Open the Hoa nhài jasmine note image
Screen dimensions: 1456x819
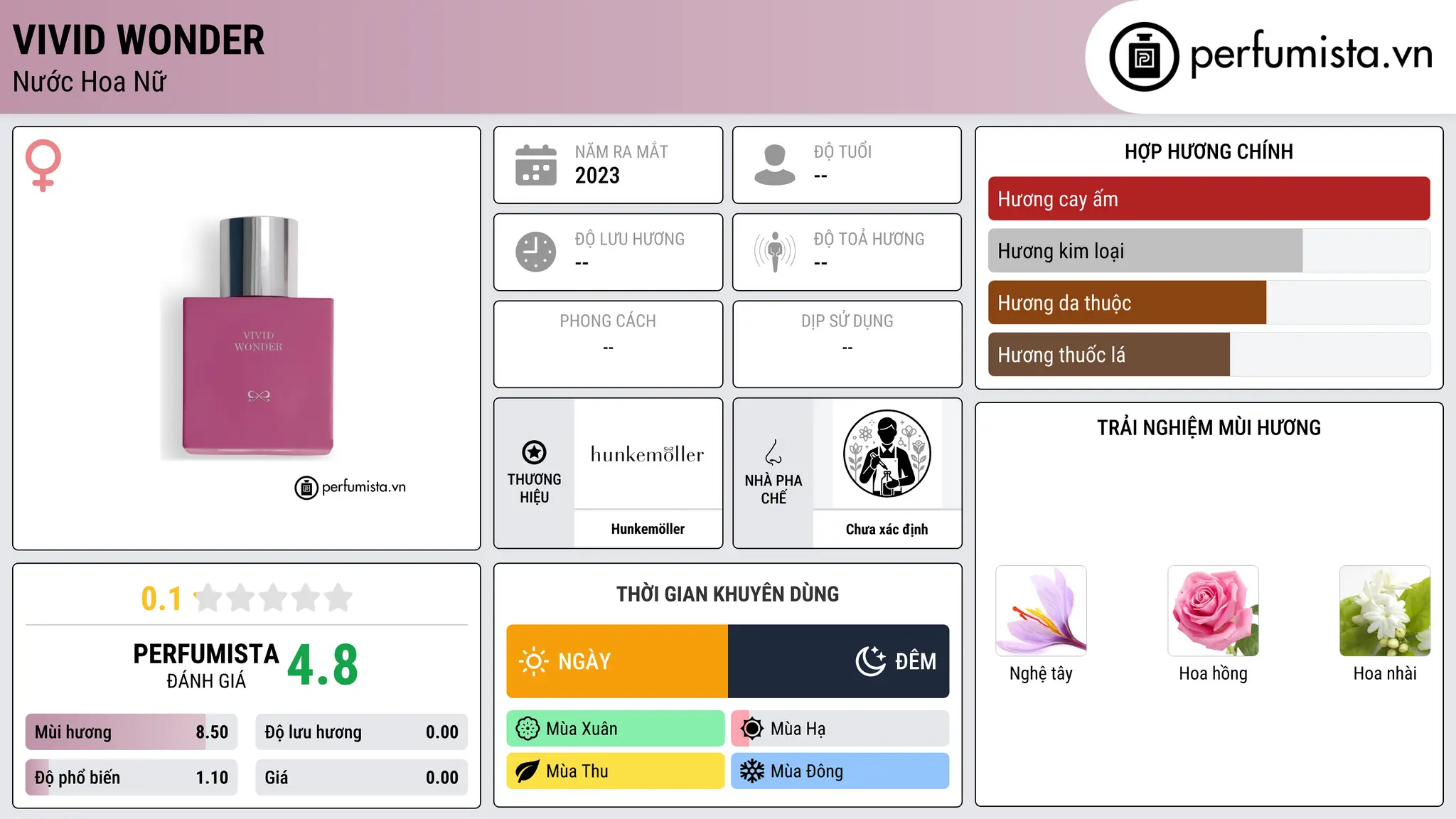click(1385, 611)
